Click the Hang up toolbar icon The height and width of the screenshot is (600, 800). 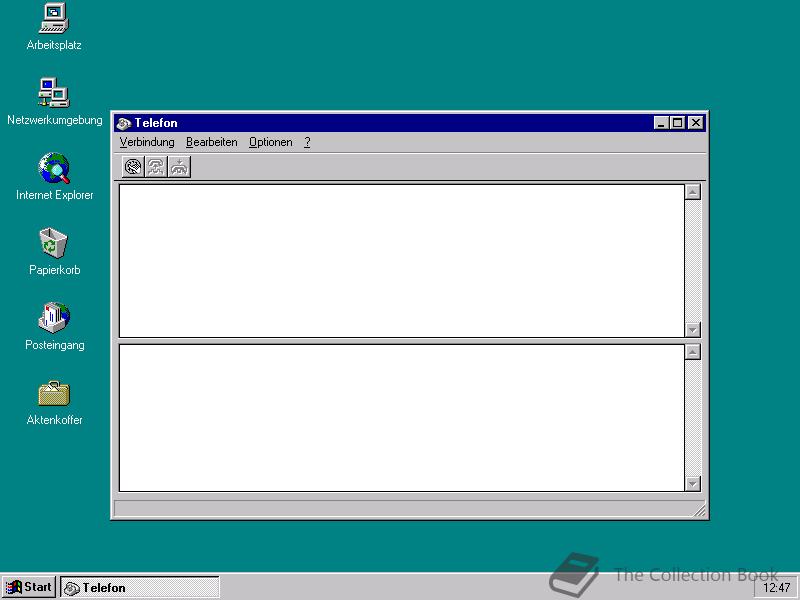click(179, 167)
